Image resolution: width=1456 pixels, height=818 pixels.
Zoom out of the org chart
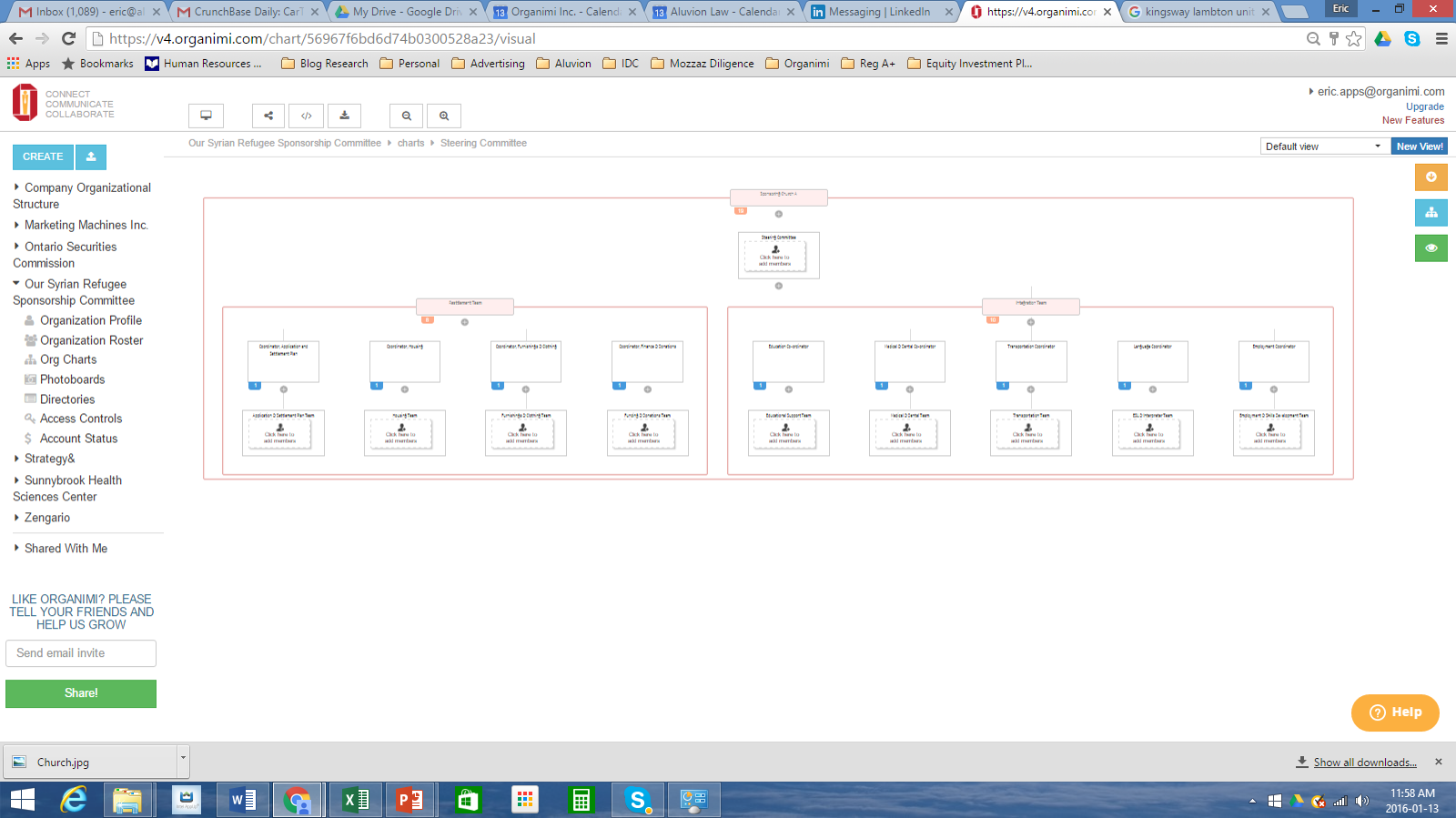click(x=407, y=116)
